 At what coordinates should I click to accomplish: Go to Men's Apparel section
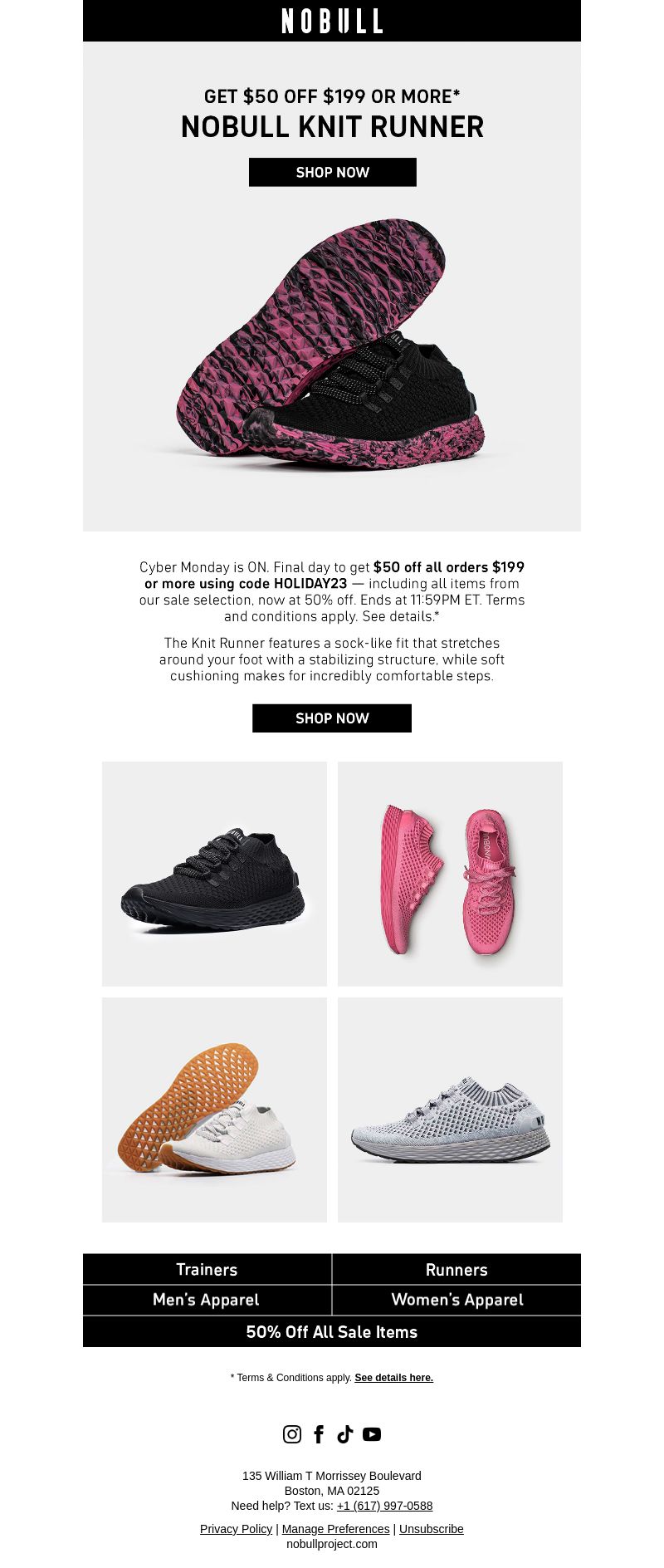(x=207, y=1300)
